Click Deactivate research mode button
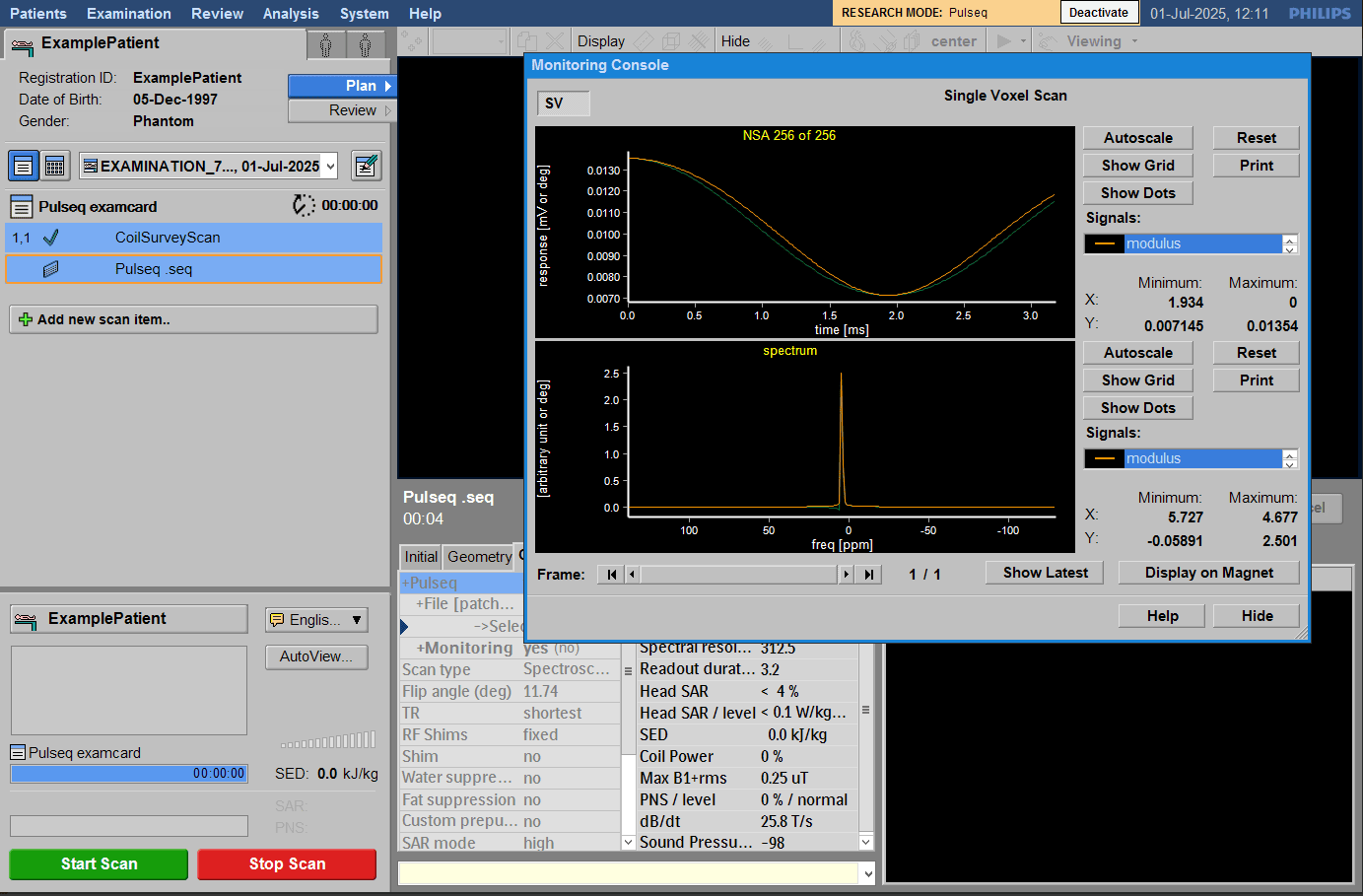The height and width of the screenshot is (896, 1363). 1099,13
